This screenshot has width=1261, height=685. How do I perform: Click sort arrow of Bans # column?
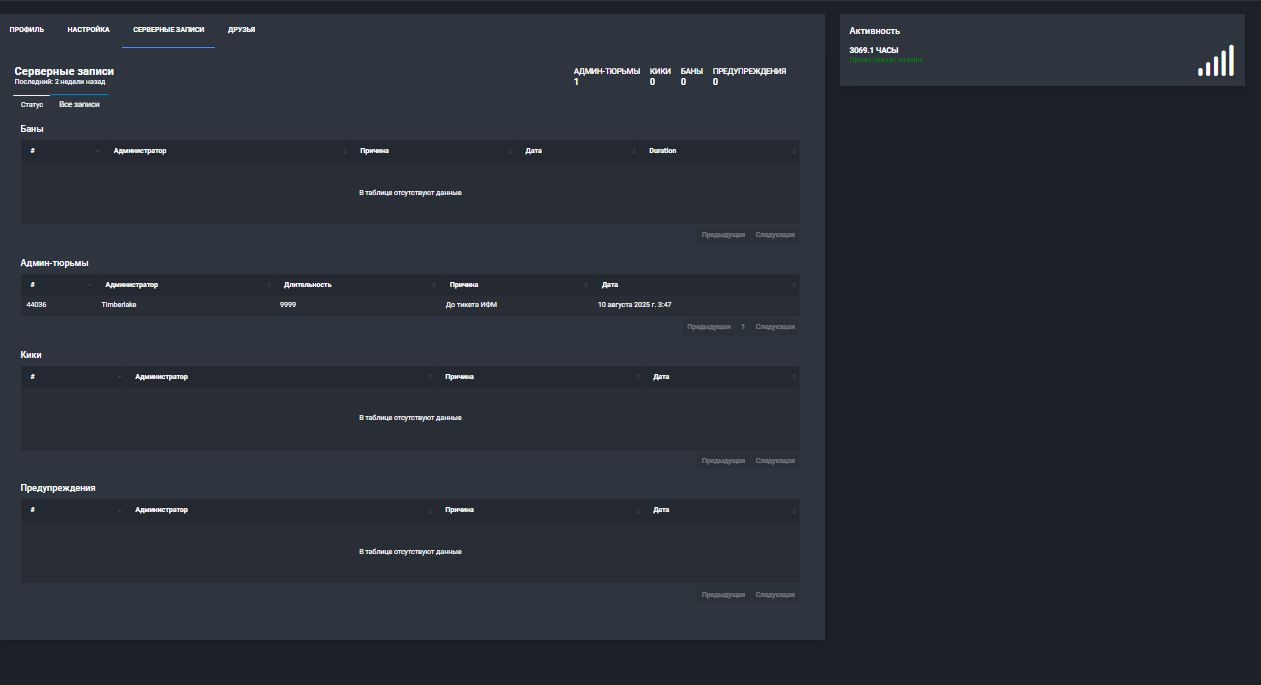click(x=98, y=151)
